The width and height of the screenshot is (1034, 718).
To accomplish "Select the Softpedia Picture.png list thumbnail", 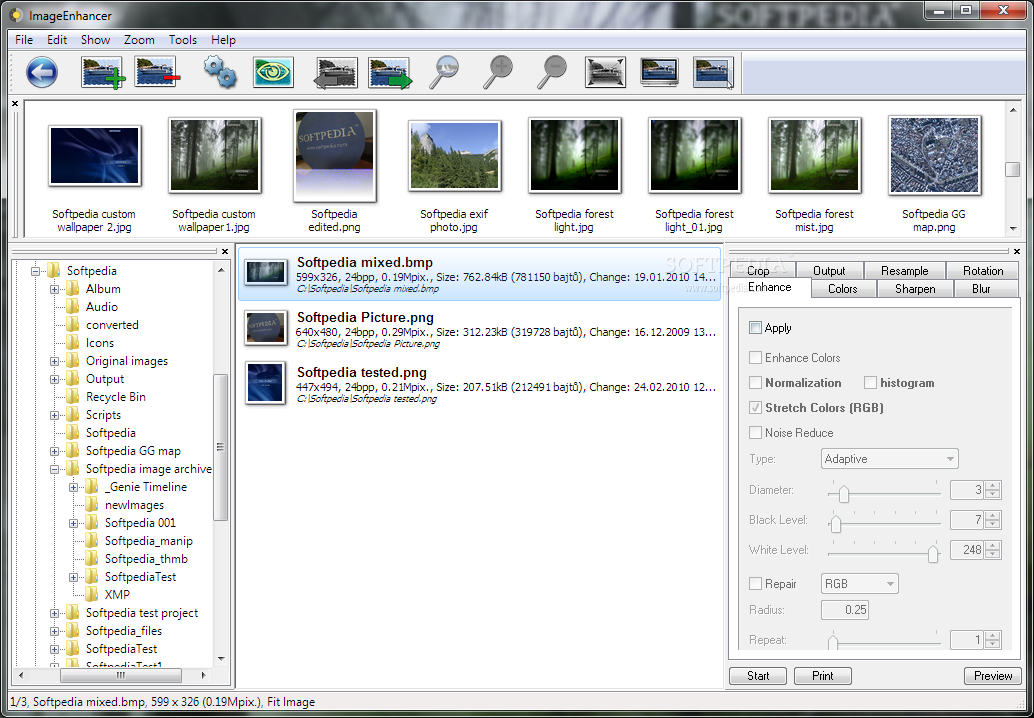I will 266,328.
